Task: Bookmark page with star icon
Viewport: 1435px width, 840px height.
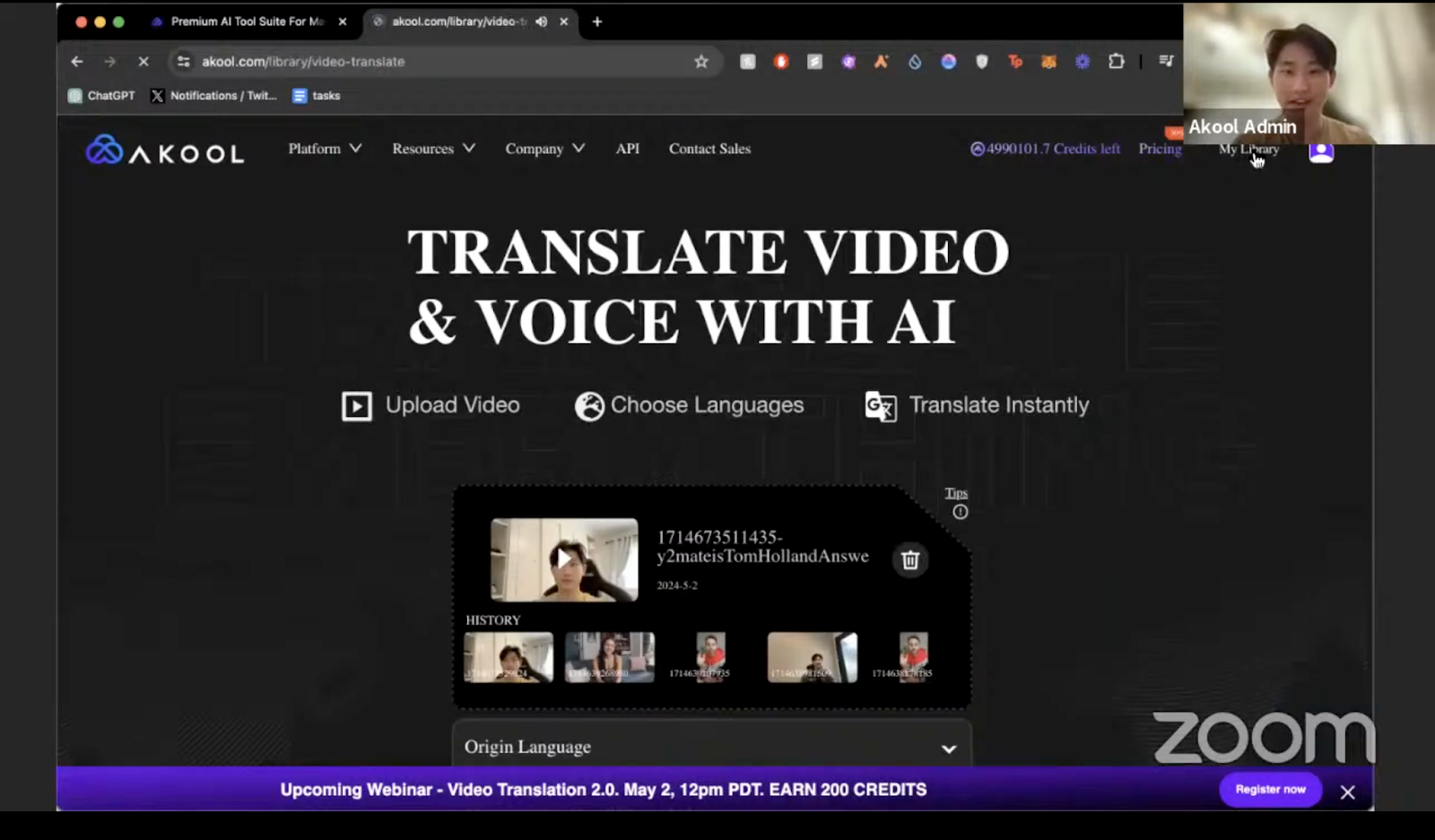Action: click(x=701, y=62)
